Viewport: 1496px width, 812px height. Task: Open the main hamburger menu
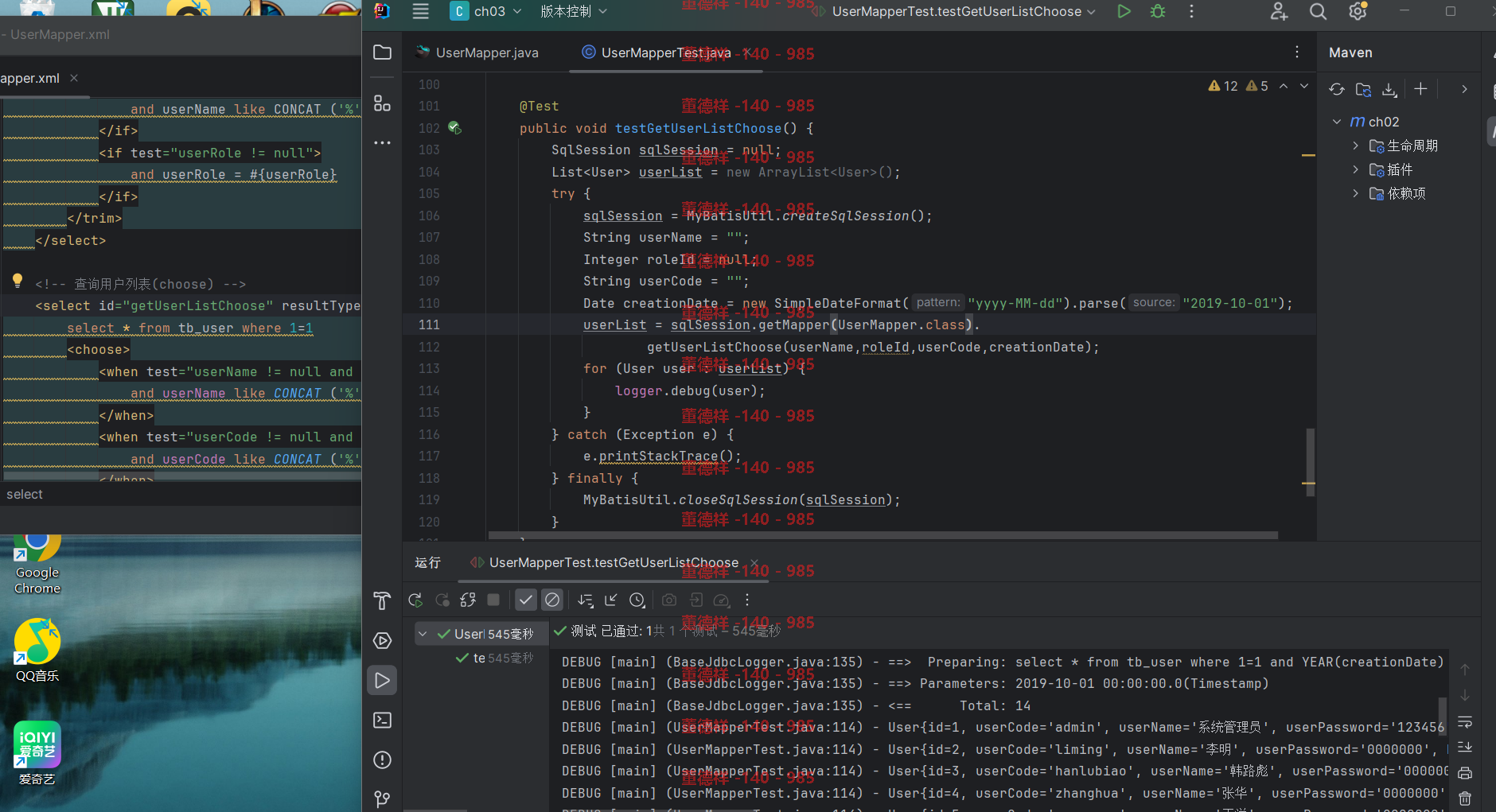[421, 11]
